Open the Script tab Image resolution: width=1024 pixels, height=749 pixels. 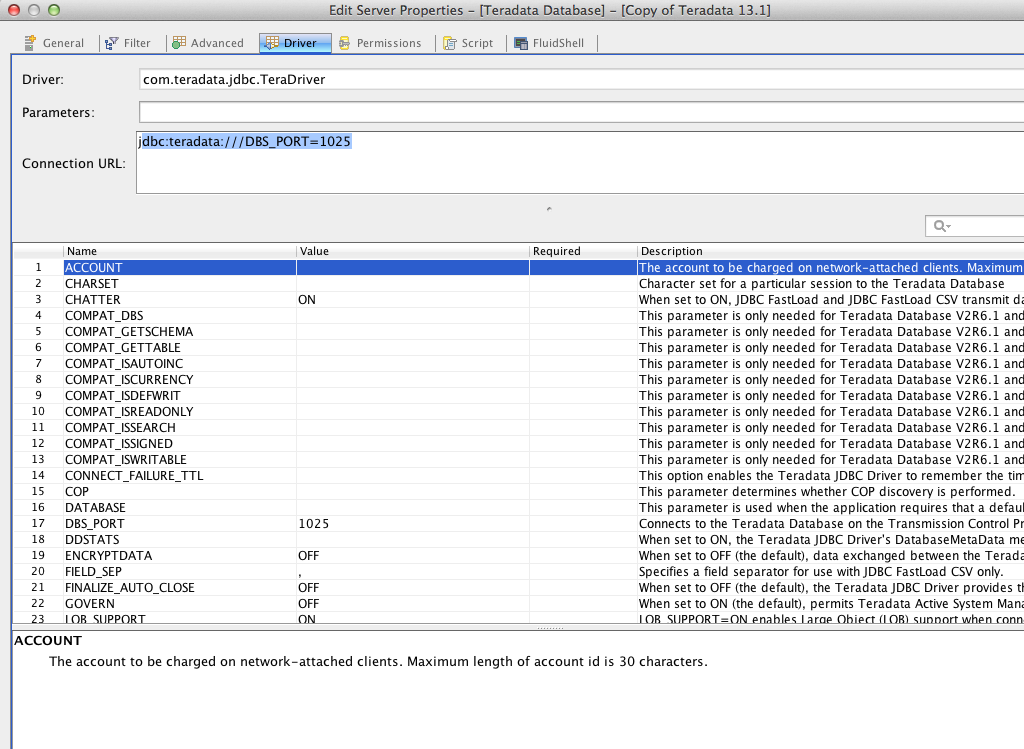(x=477, y=43)
